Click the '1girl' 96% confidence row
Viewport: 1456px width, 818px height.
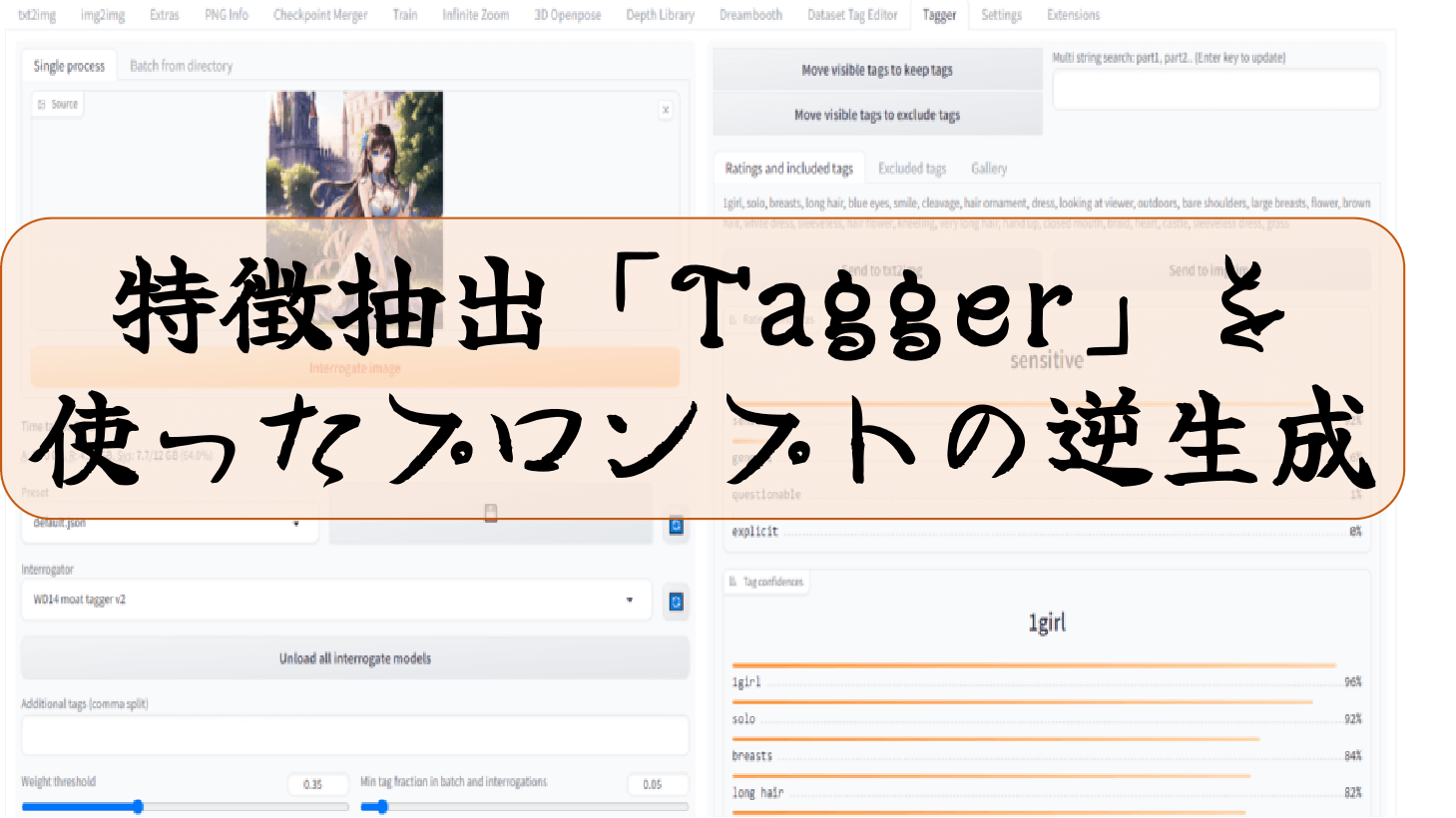1047,682
